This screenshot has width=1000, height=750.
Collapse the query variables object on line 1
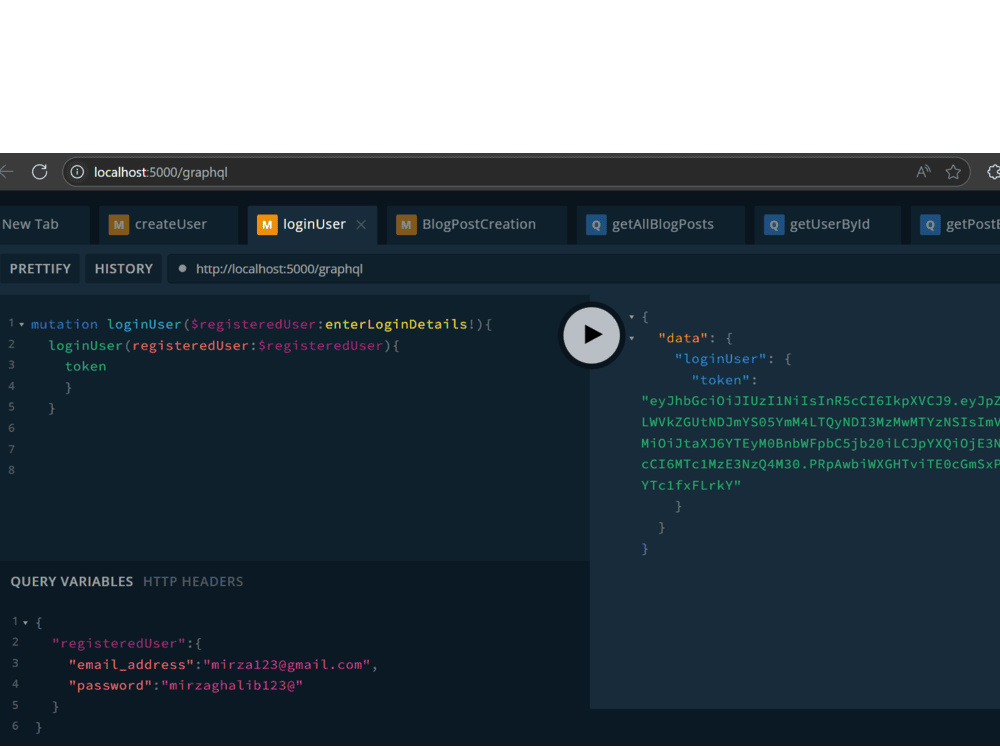click(26, 622)
